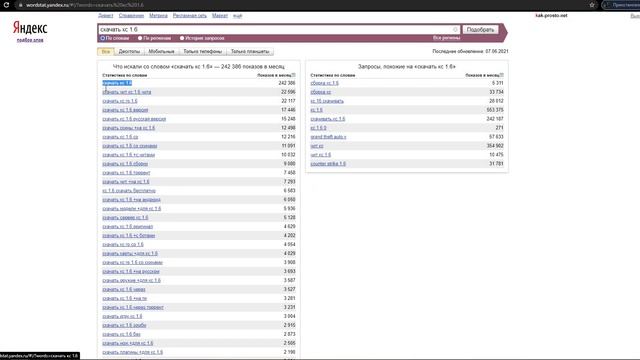Bookmark page with the star icon
640x360 pixels.
click(592, 5)
